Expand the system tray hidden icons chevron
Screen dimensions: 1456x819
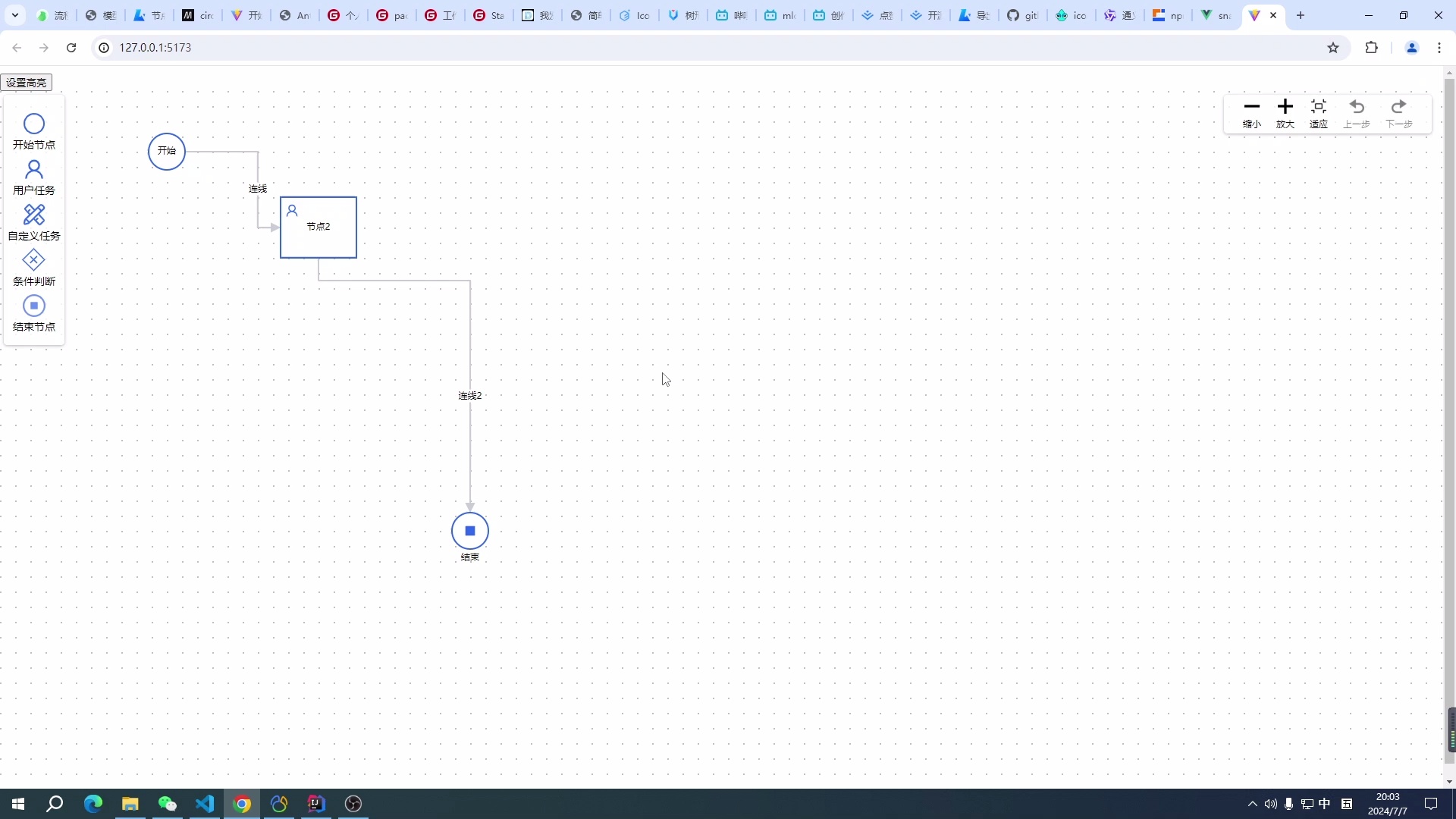pos(1252,804)
